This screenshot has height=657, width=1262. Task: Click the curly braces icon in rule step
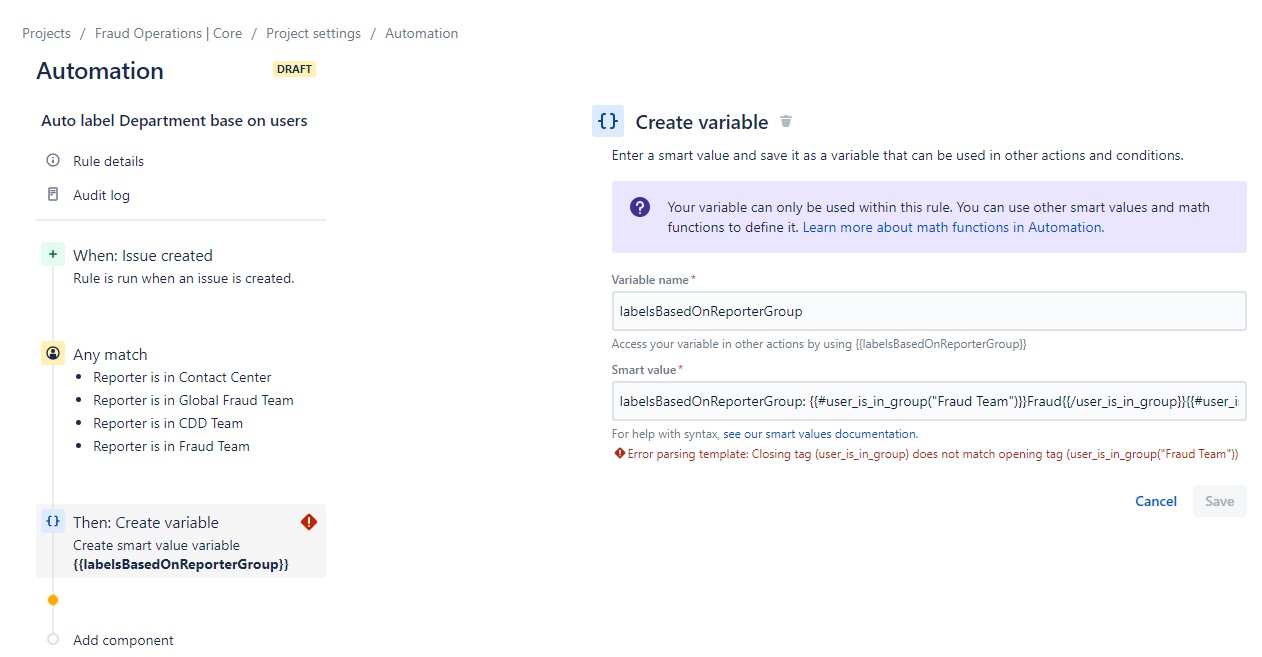53,521
